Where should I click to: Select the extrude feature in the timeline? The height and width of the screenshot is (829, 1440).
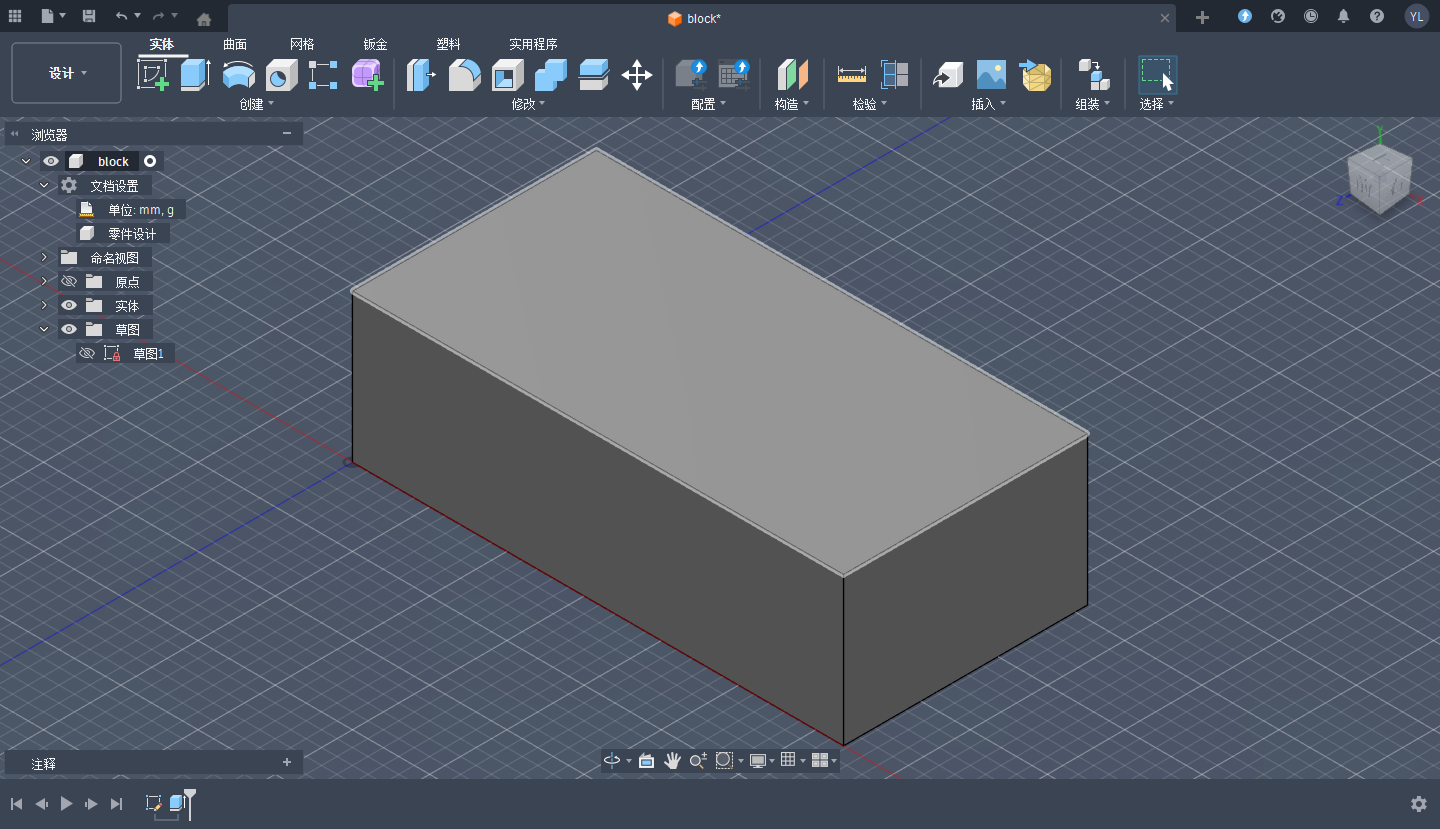(x=177, y=803)
